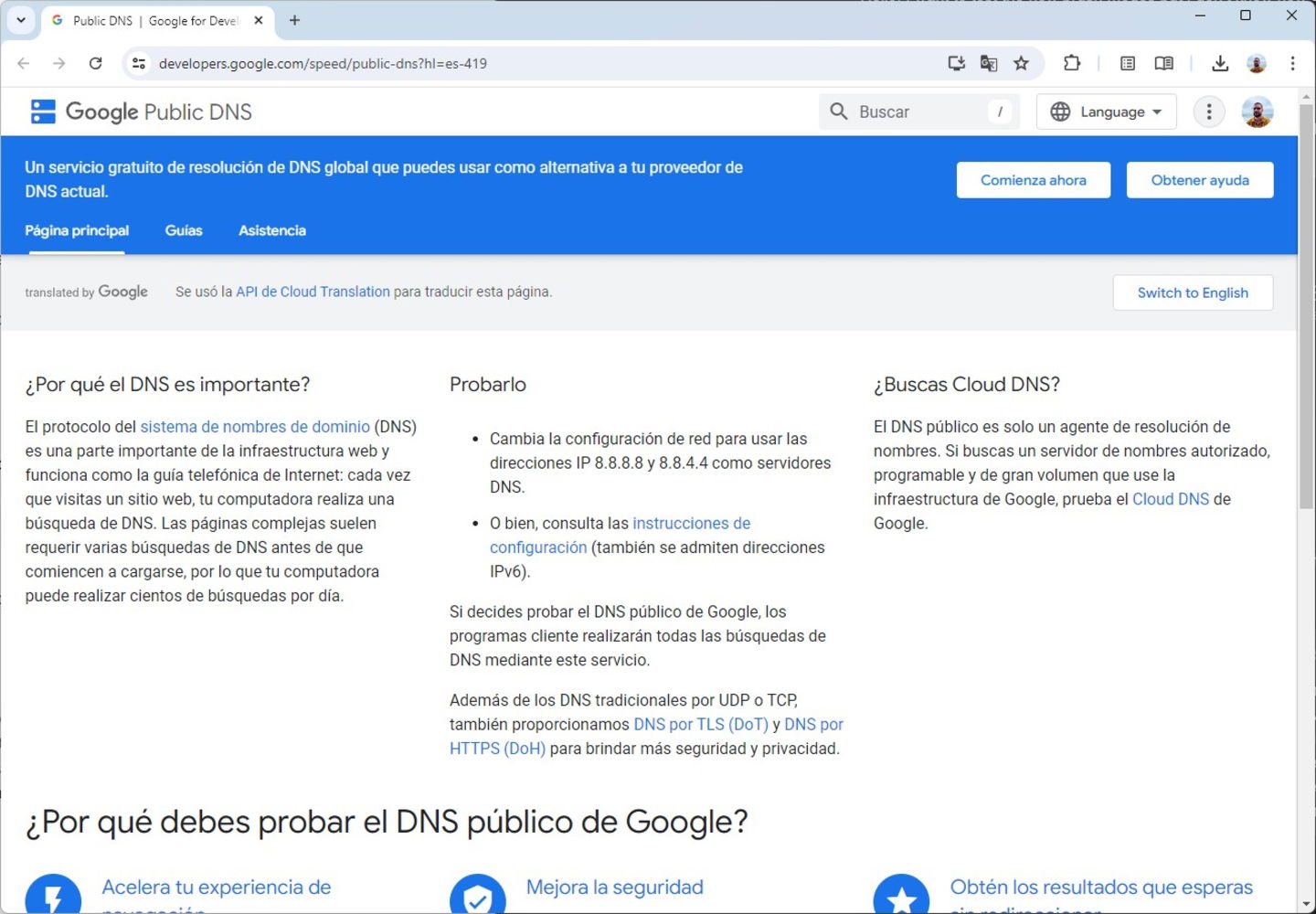1316x914 pixels.
Task: Open a new browser tab
Action: (294, 20)
